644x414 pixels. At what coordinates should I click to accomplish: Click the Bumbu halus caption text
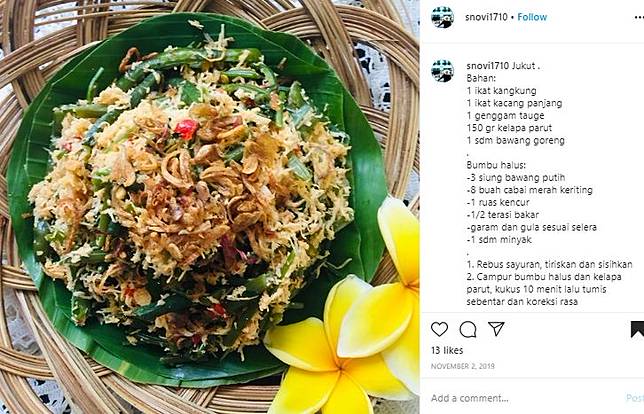[x=496, y=165]
